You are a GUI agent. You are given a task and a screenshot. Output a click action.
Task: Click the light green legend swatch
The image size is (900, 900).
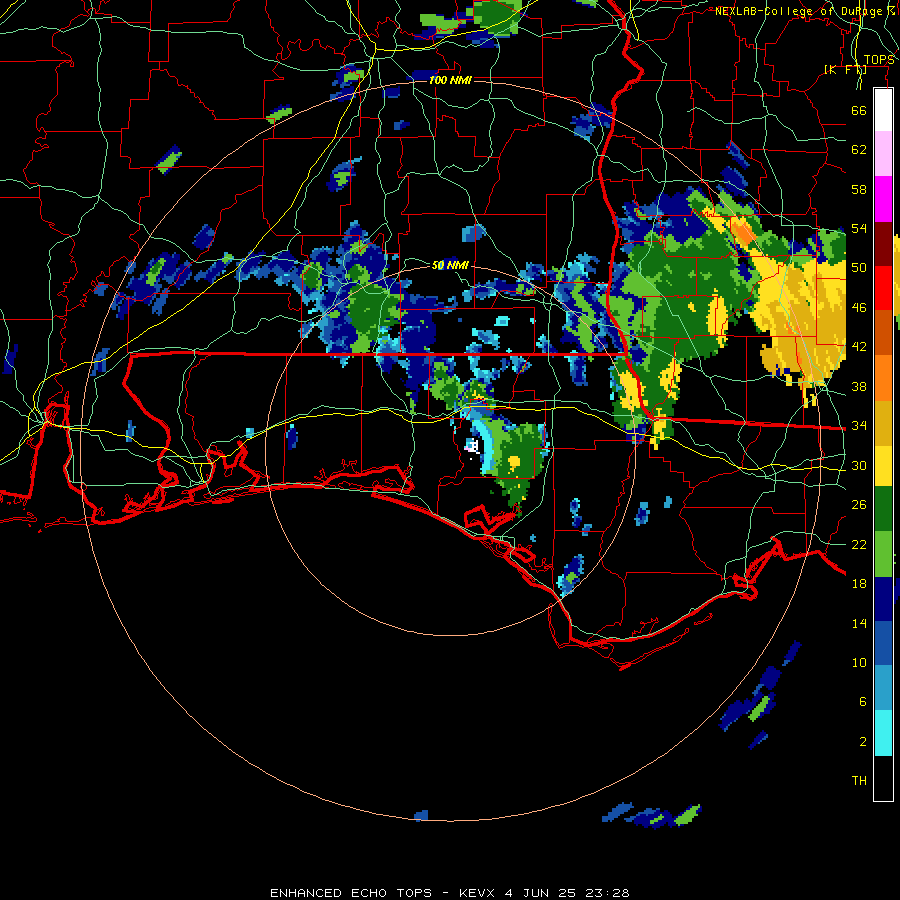coord(883,554)
